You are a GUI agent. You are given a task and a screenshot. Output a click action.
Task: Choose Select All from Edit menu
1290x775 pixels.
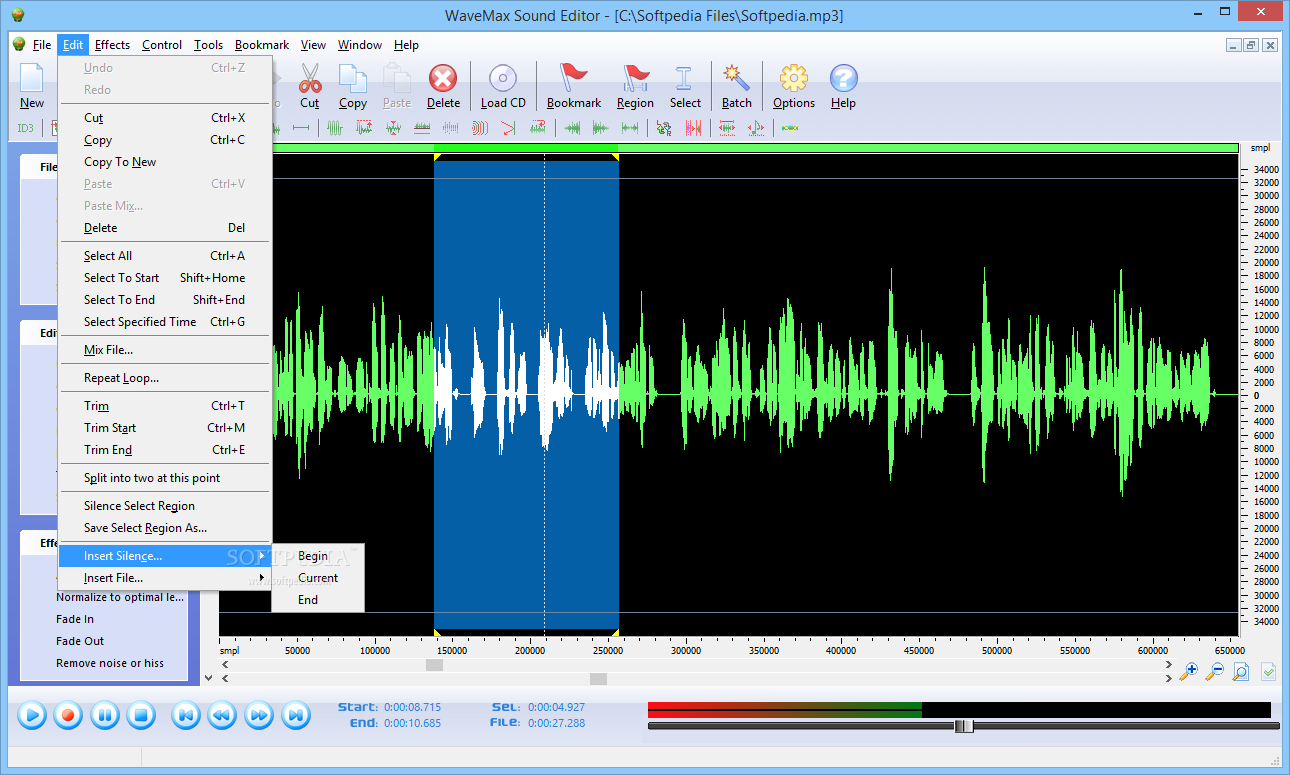[165, 256]
